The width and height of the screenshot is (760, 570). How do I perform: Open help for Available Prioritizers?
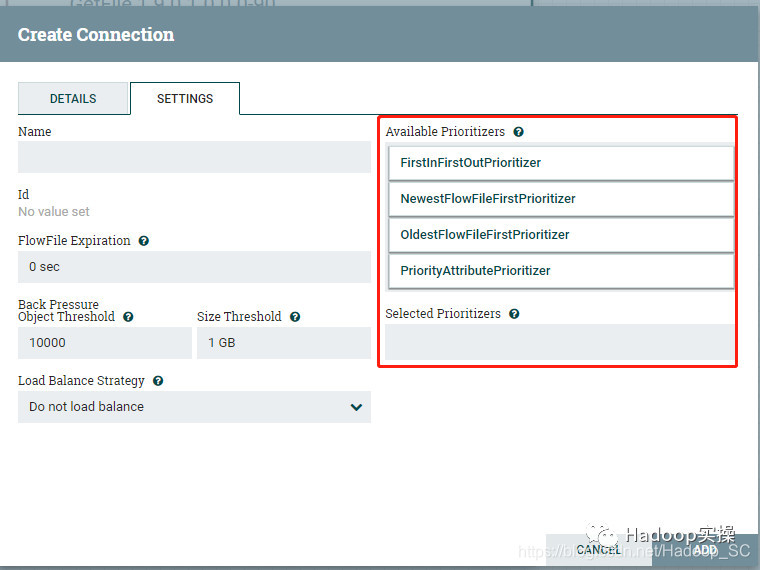(518, 132)
